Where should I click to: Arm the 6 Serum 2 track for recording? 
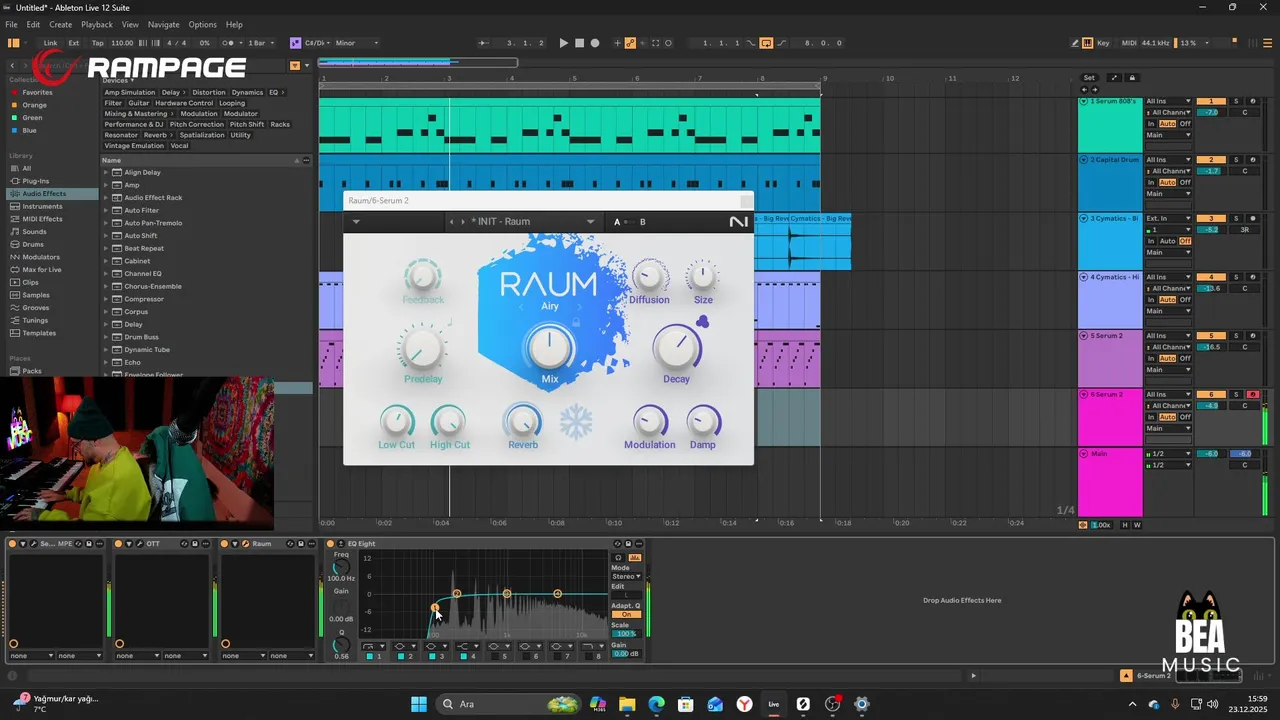click(1253, 394)
